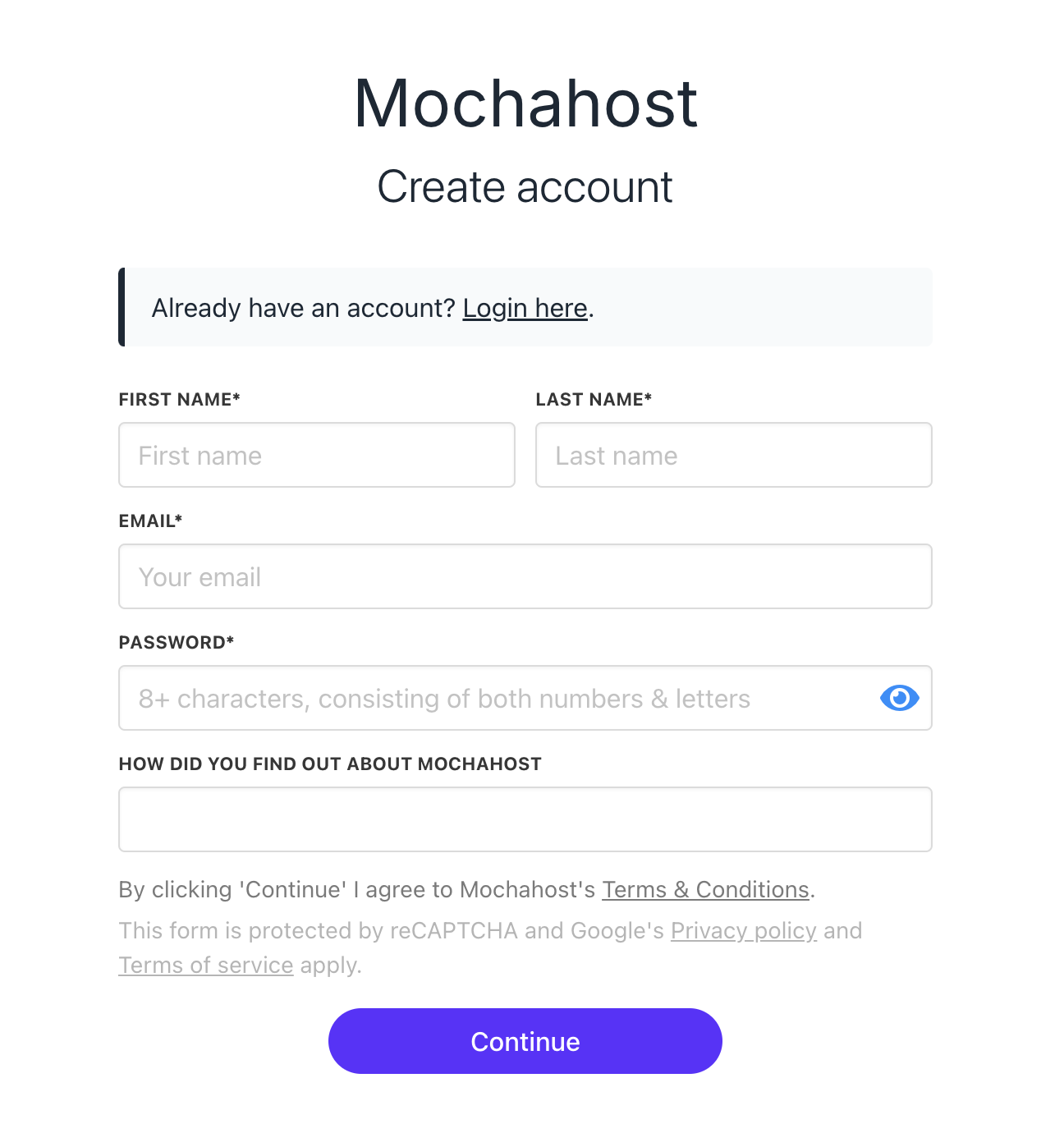Click the Your email input field
The image size is (1064, 1133).
(x=525, y=576)
